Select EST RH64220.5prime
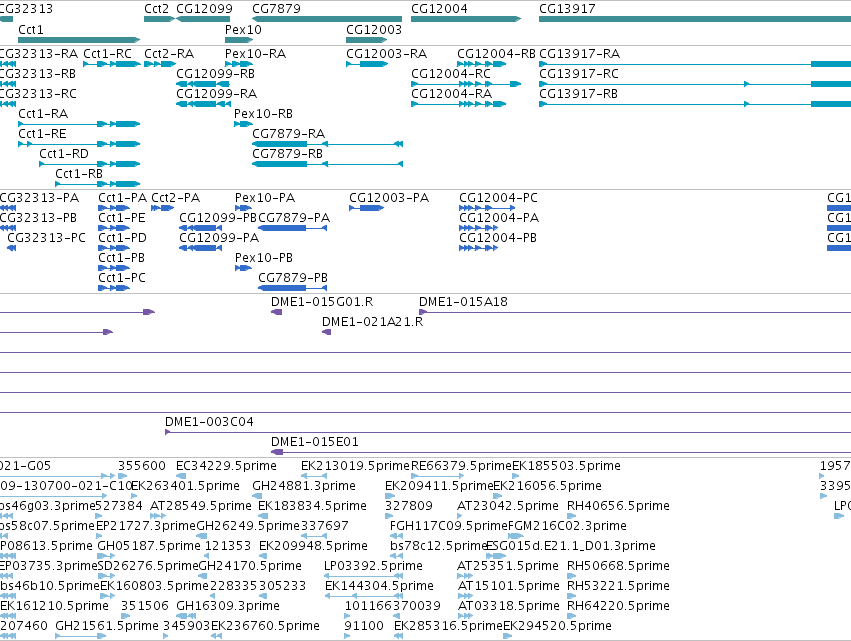 point(571,616)
